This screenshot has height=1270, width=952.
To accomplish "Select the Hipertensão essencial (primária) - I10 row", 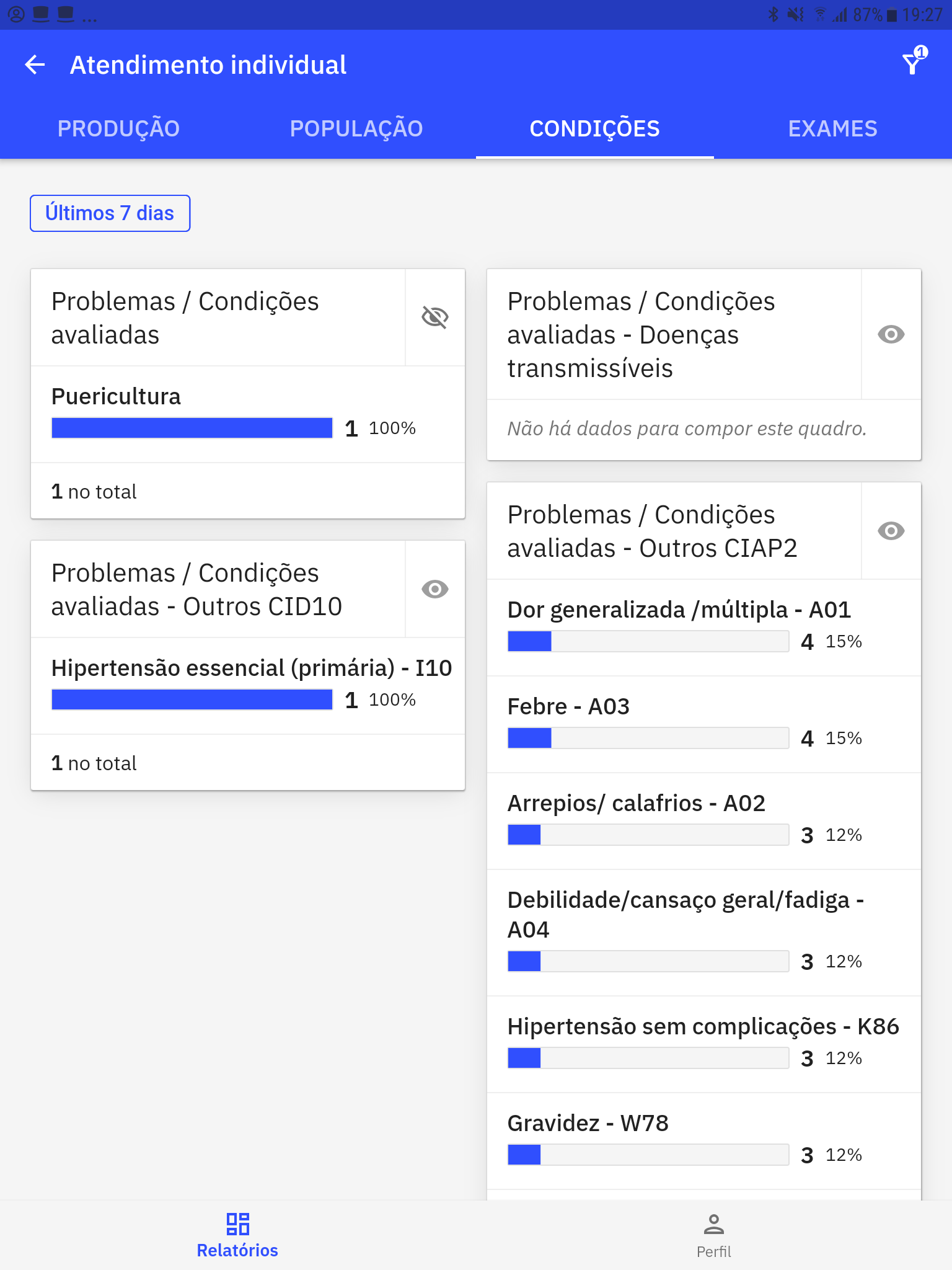I will (248, 686).
